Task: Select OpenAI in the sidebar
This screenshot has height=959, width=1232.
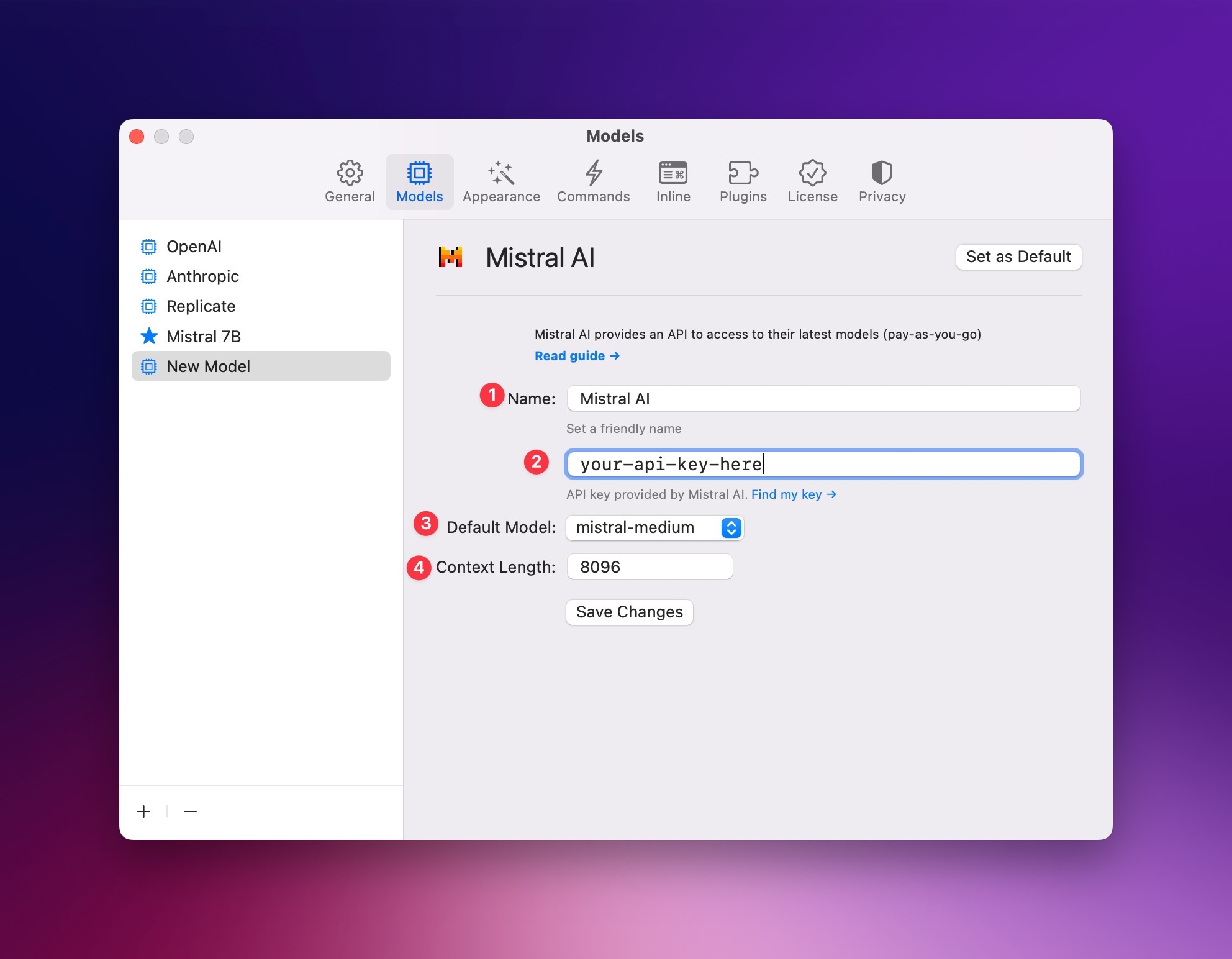Action: tap(194, 247)
